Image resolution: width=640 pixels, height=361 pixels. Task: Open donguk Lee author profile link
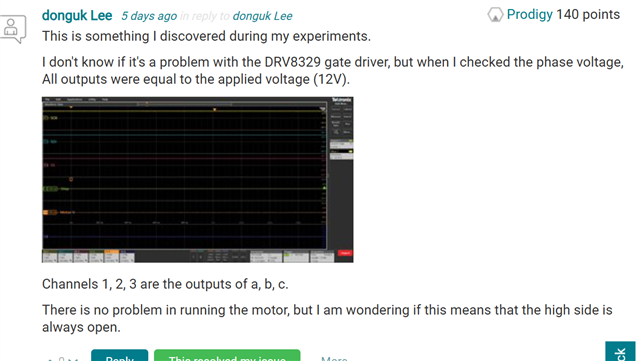tap(77, 16)
